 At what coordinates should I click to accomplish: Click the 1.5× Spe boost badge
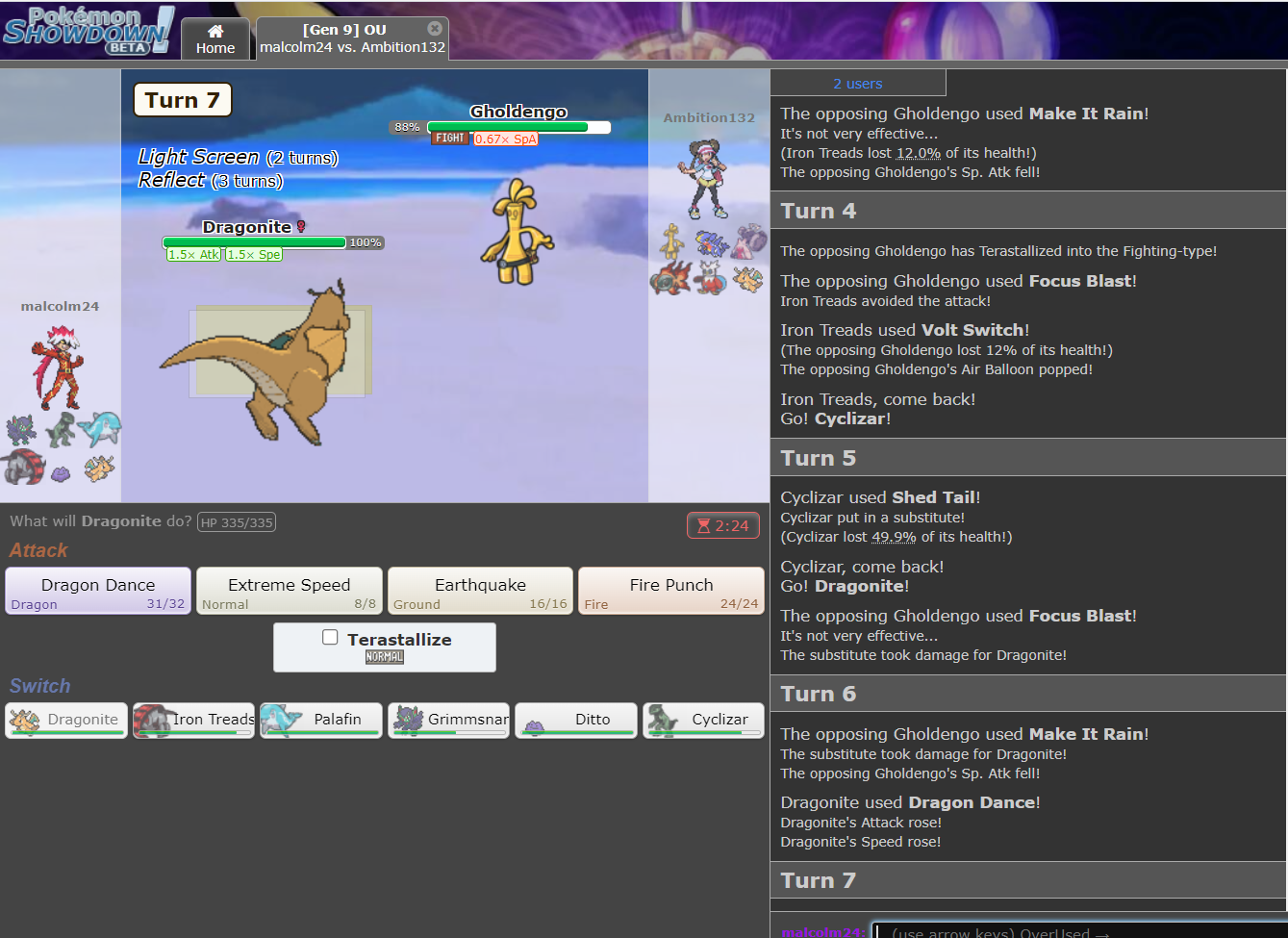[x=254, y=255]
